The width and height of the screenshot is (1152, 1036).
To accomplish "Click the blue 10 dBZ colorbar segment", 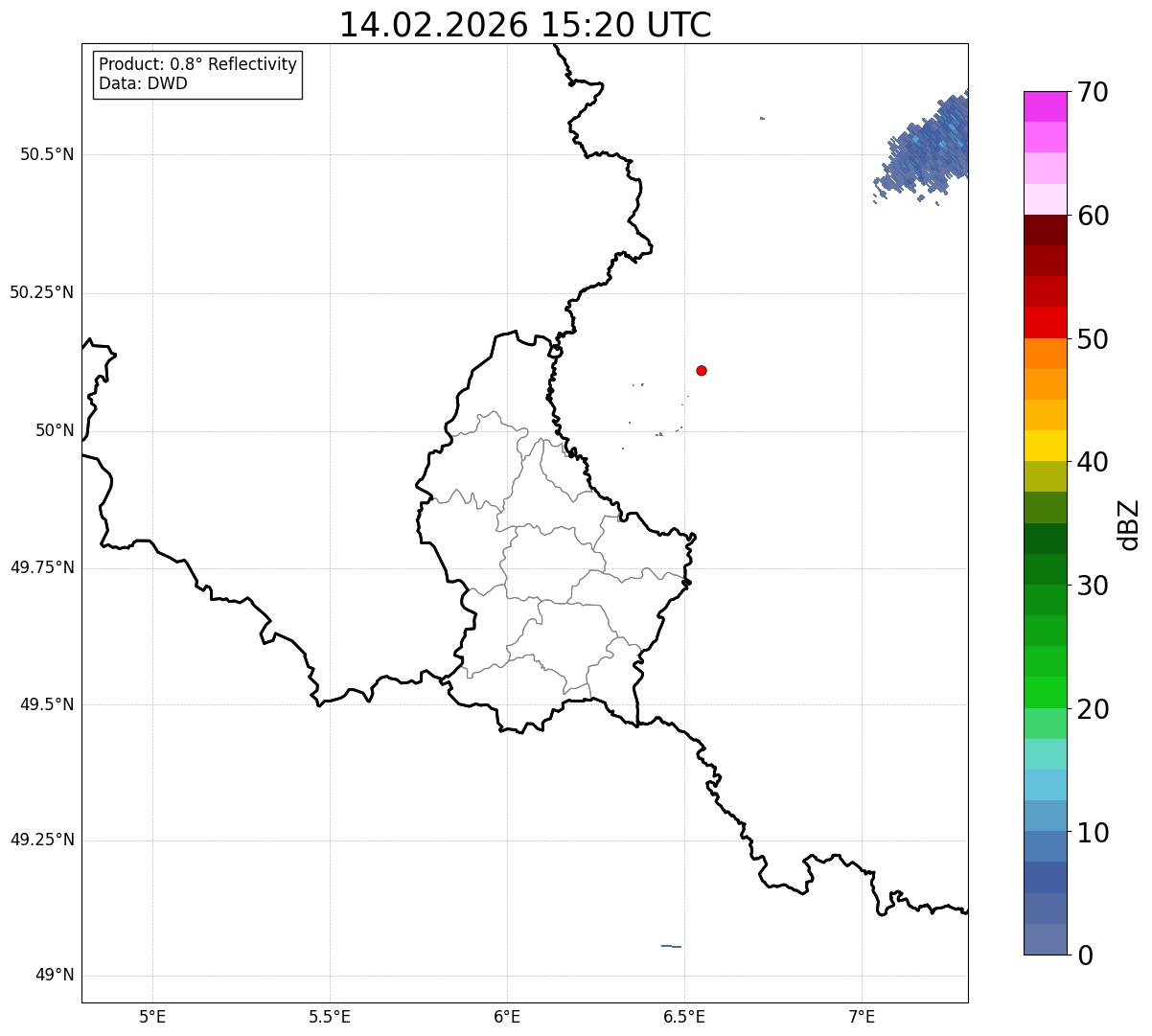I will click(1045, 816).
